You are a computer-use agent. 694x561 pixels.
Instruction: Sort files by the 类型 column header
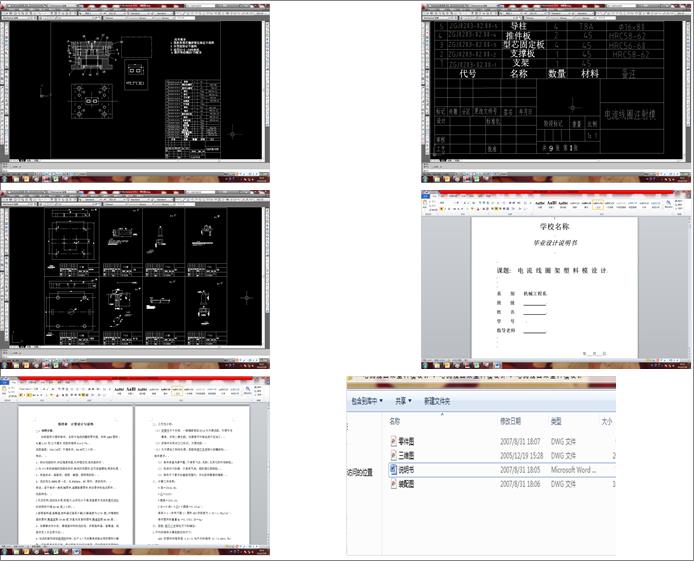coord(556,421)
